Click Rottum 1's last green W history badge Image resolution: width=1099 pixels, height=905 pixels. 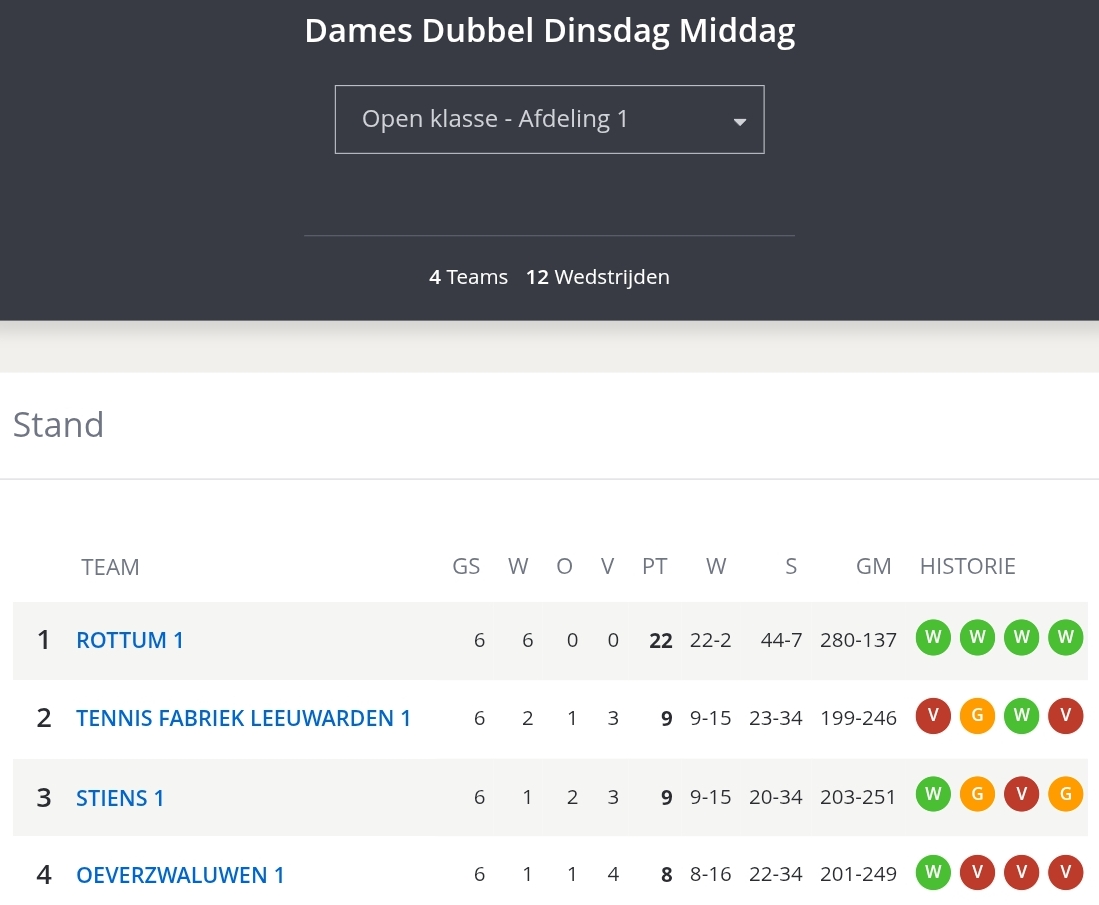coord(1066,638)
